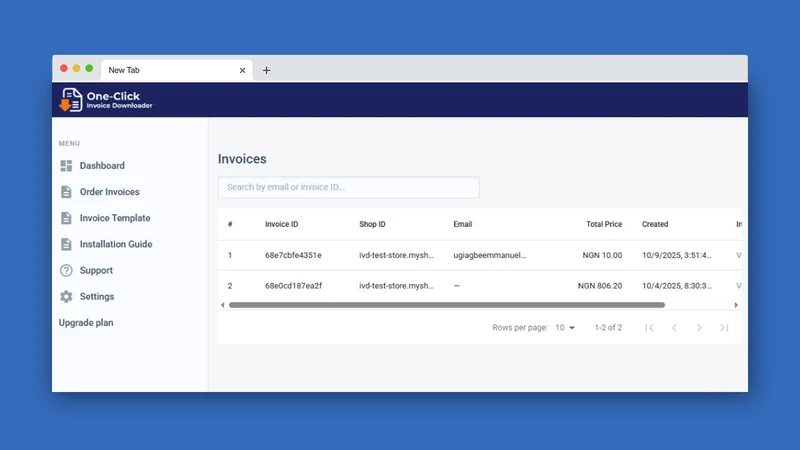
Task: Click invoice ID 68e0cd187ea2f
Action: [x=293, y=286]
